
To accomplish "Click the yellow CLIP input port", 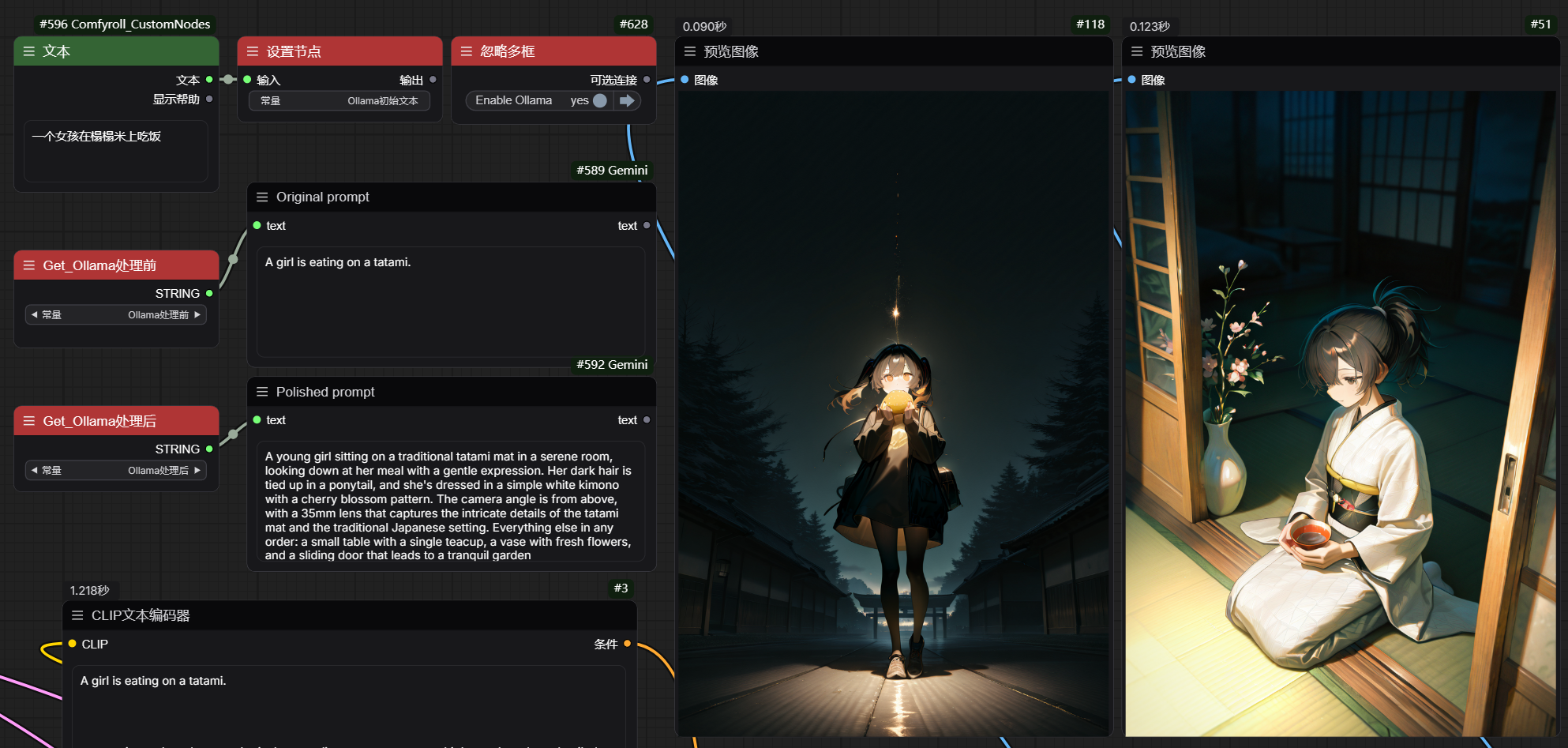I will click(x=72, y=644).
